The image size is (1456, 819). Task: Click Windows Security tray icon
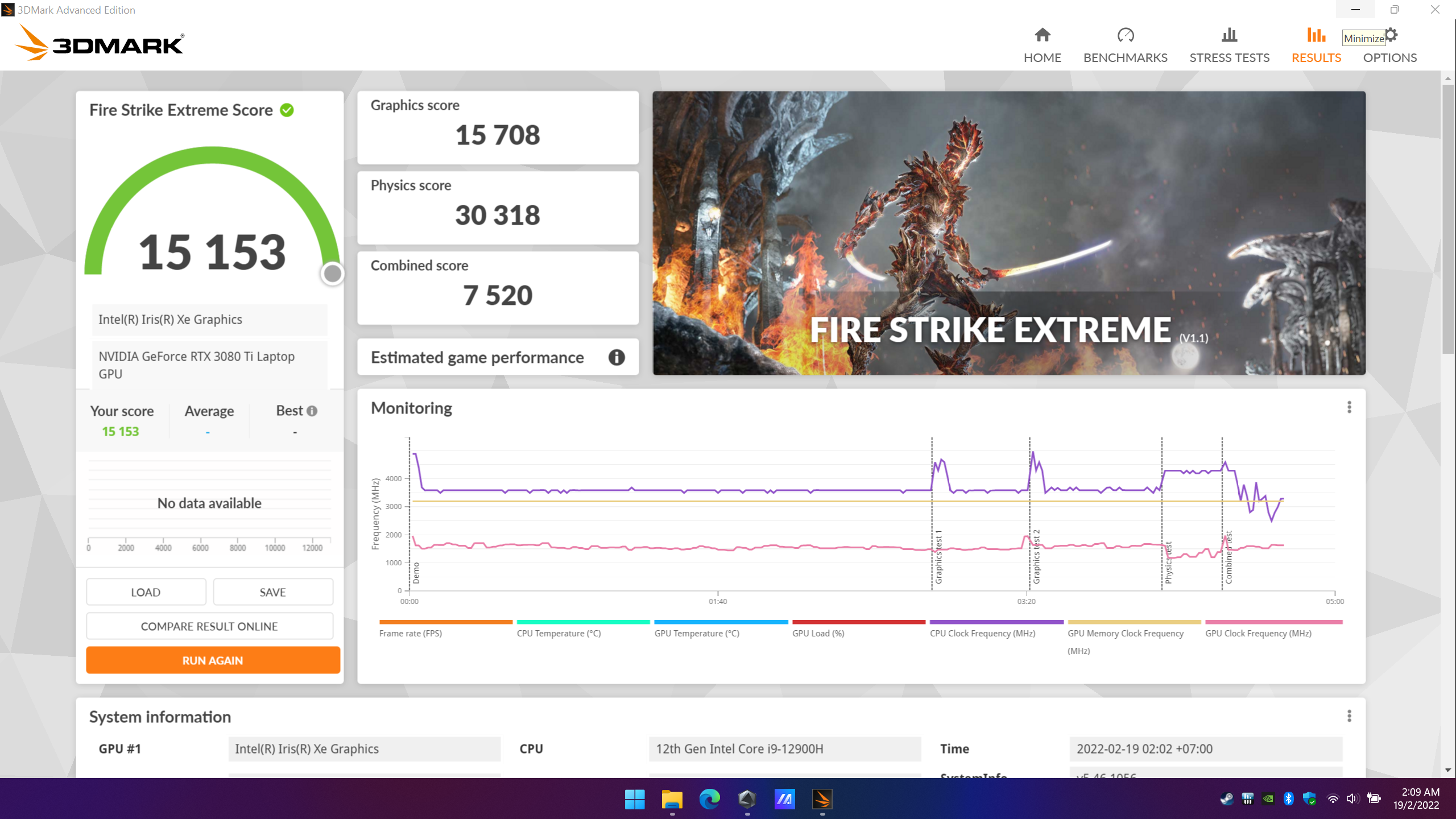point(1309,799)
